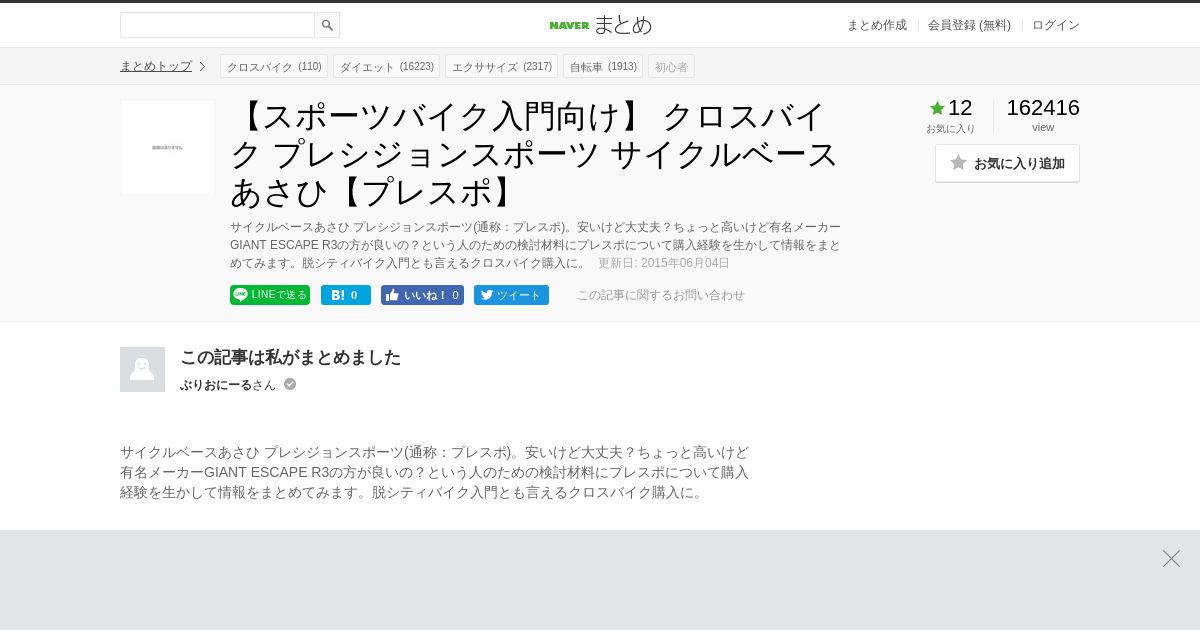1200x630 pixels.
Task: Focus the search text field
Action: coord(217,25)
